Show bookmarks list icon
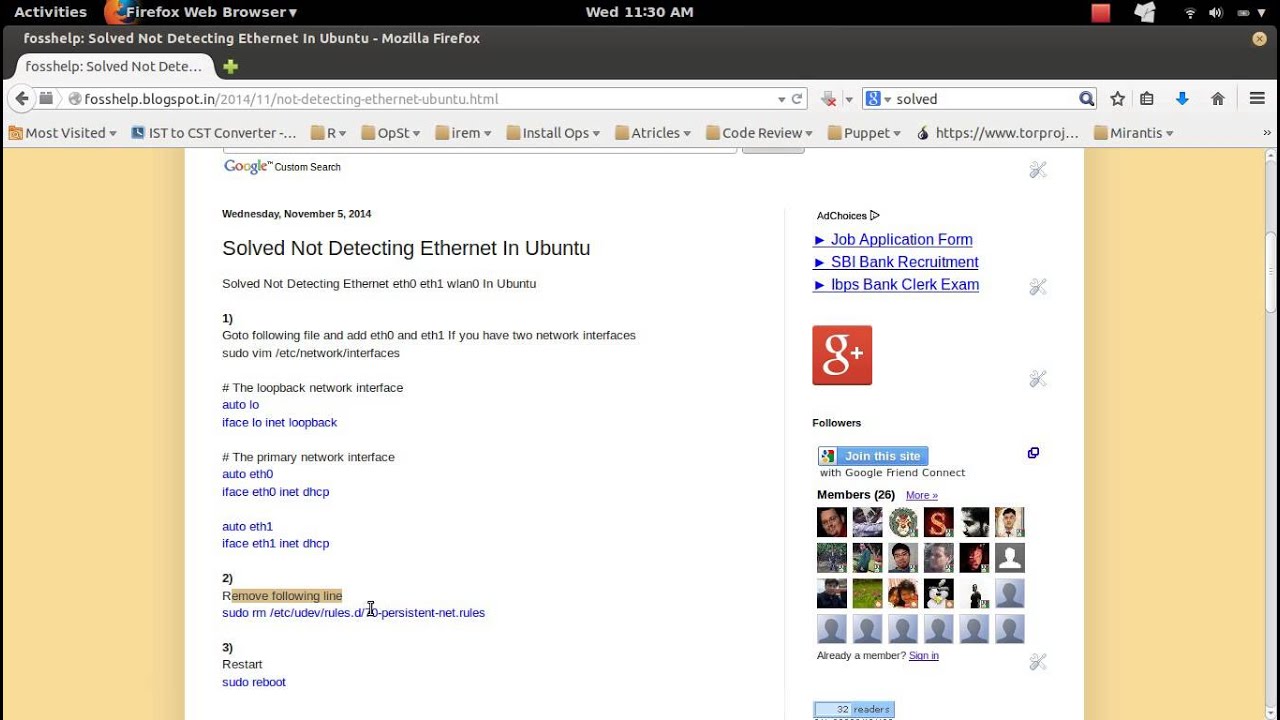Viewport: 1280px width, 720px height. pyautogui.click(x=1147, y=99)
